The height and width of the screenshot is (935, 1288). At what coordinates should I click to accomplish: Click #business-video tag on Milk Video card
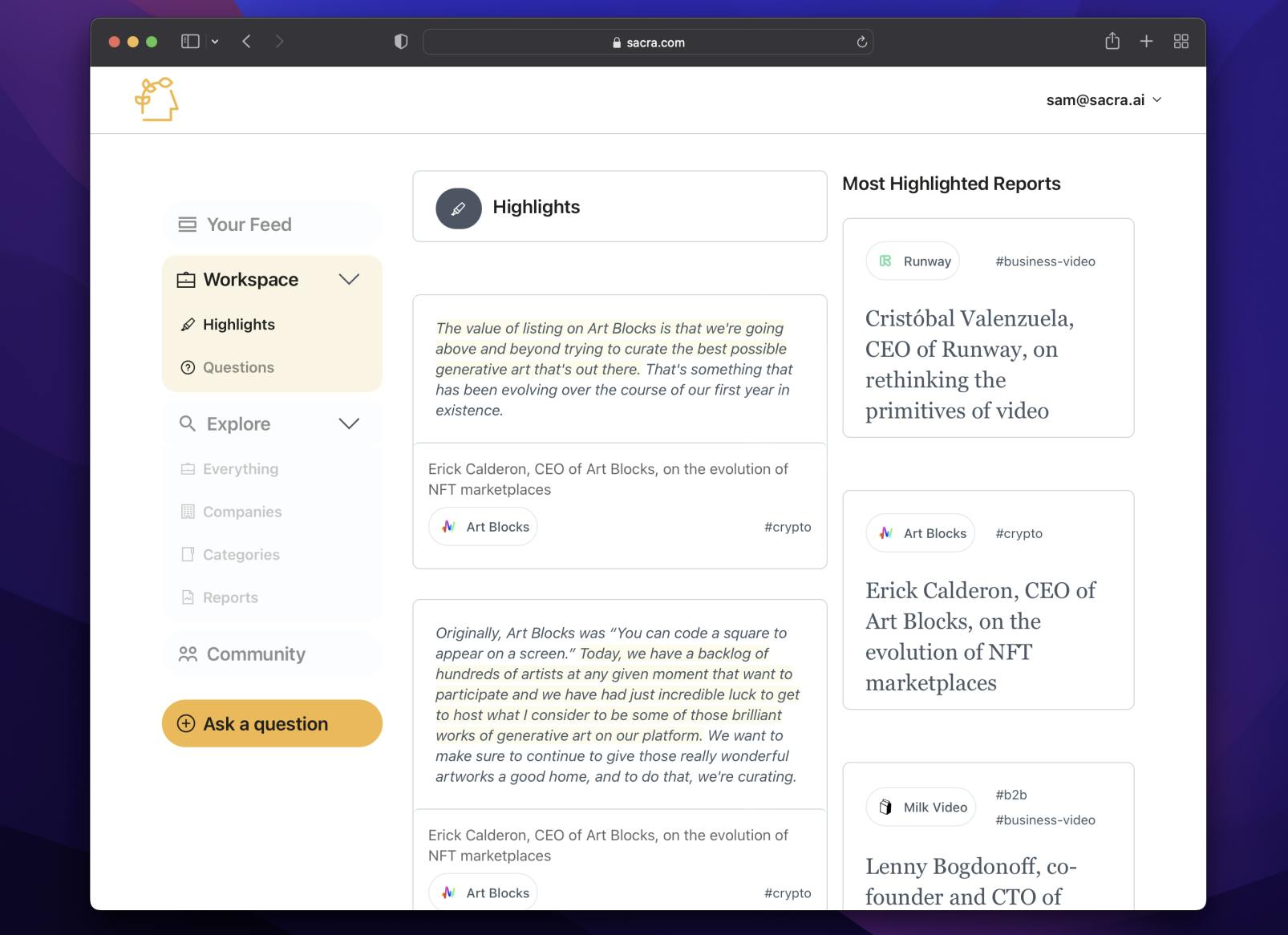(1045, 820)
